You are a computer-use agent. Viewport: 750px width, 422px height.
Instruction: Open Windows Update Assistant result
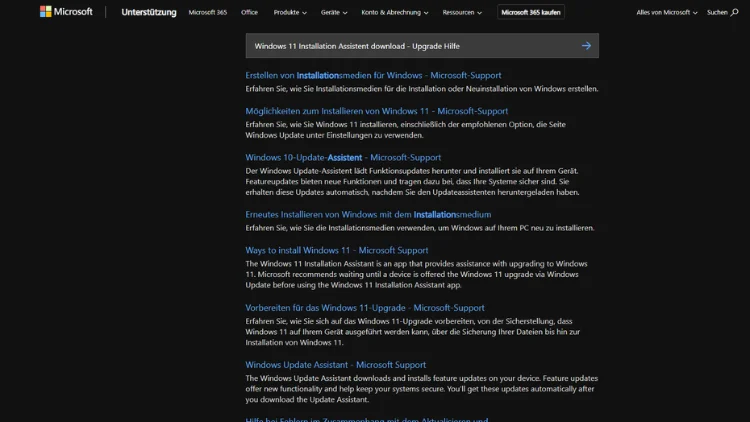coord(335,365)
